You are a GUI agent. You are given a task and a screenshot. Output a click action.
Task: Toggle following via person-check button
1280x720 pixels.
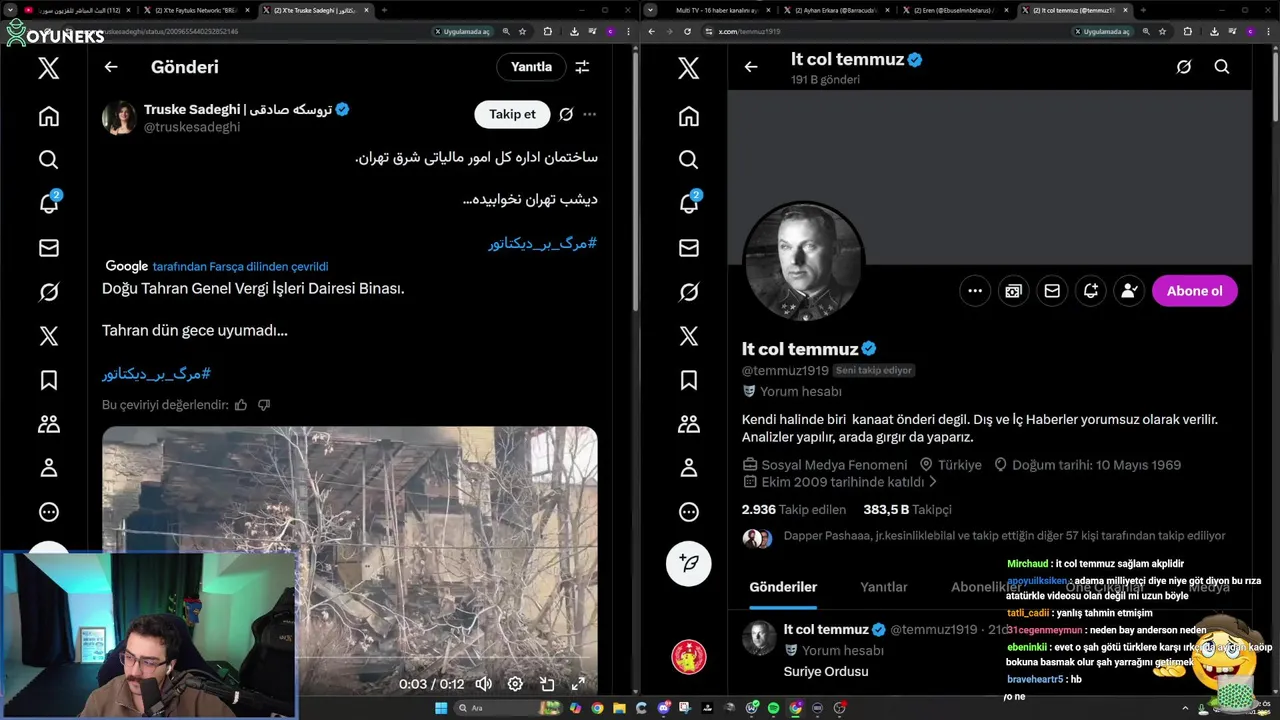[x=1129, y=291]
